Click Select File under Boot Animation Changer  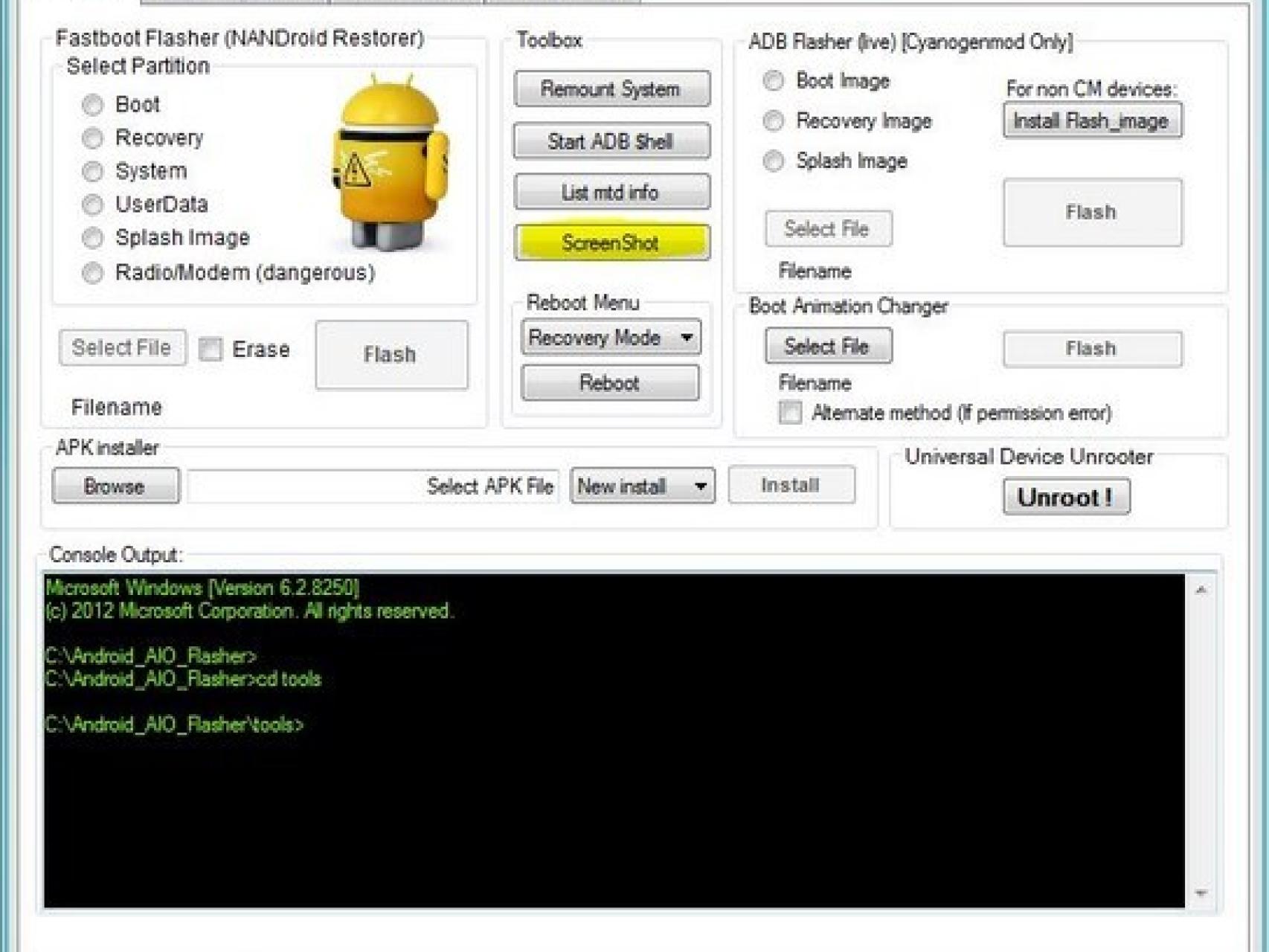[827, 347]
